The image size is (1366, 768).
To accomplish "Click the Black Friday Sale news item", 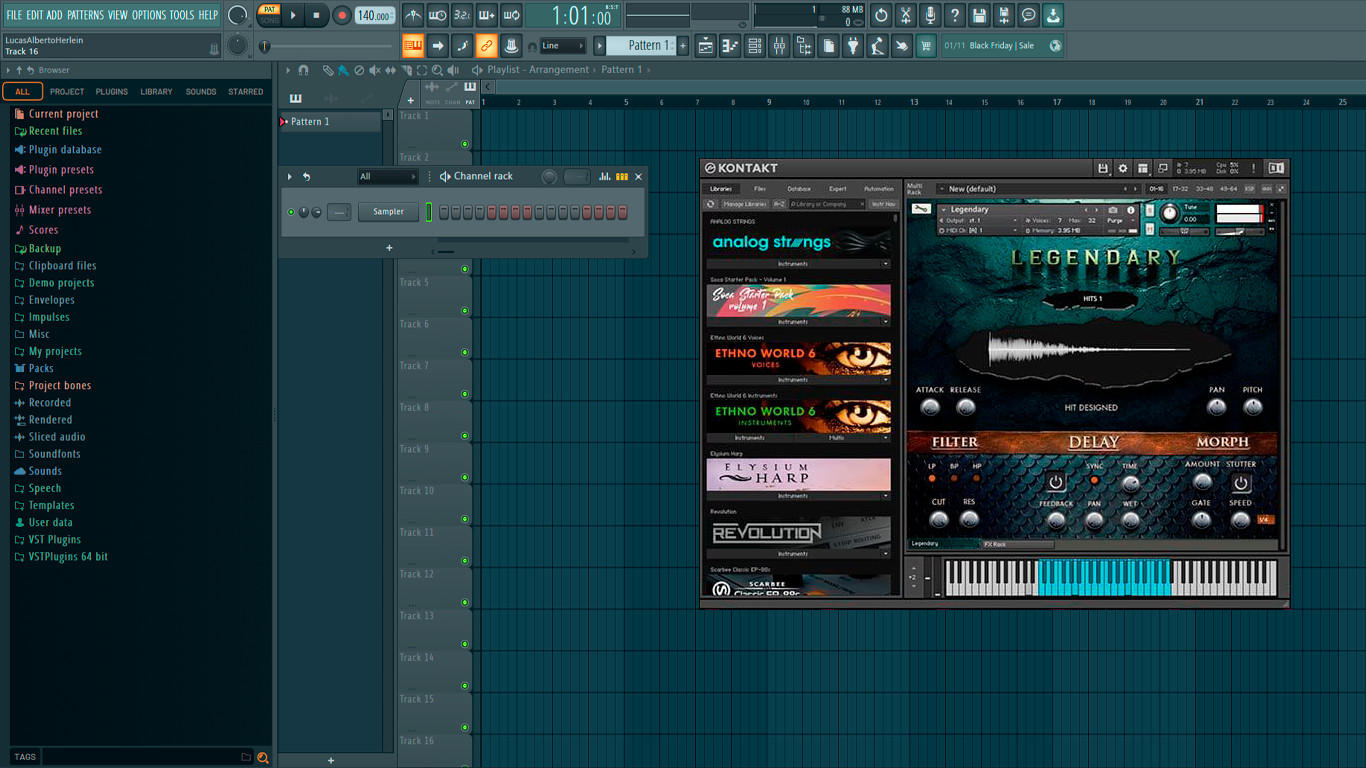I will 1002,46.
